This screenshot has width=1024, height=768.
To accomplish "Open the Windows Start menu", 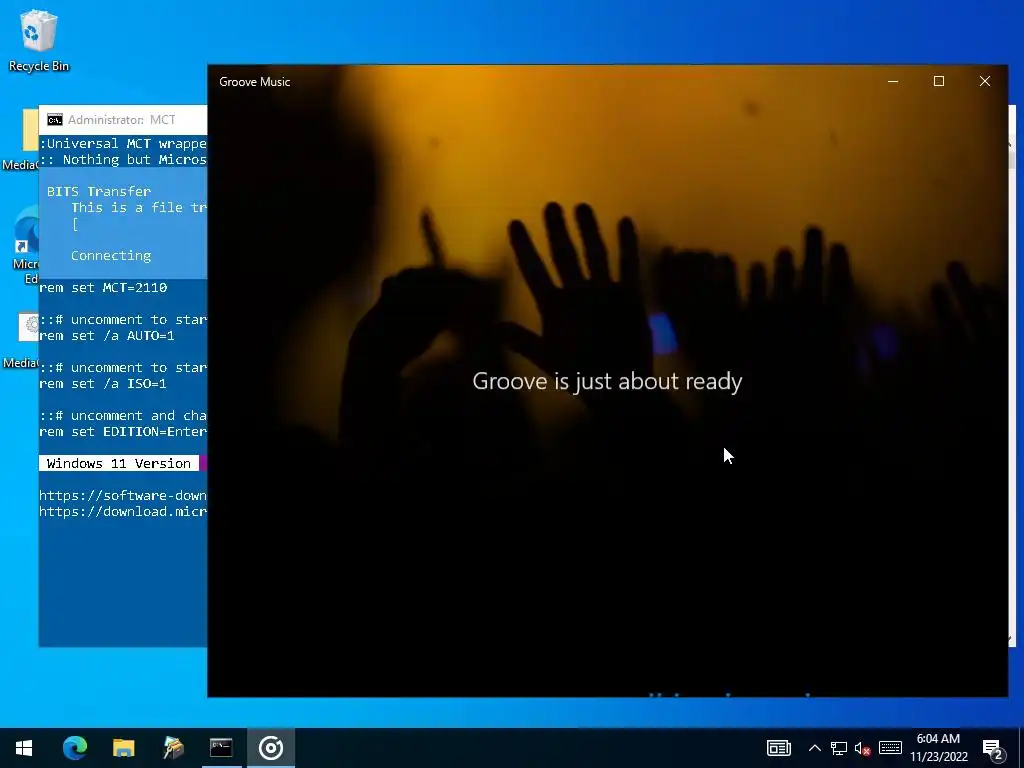I will coord(24,748).
